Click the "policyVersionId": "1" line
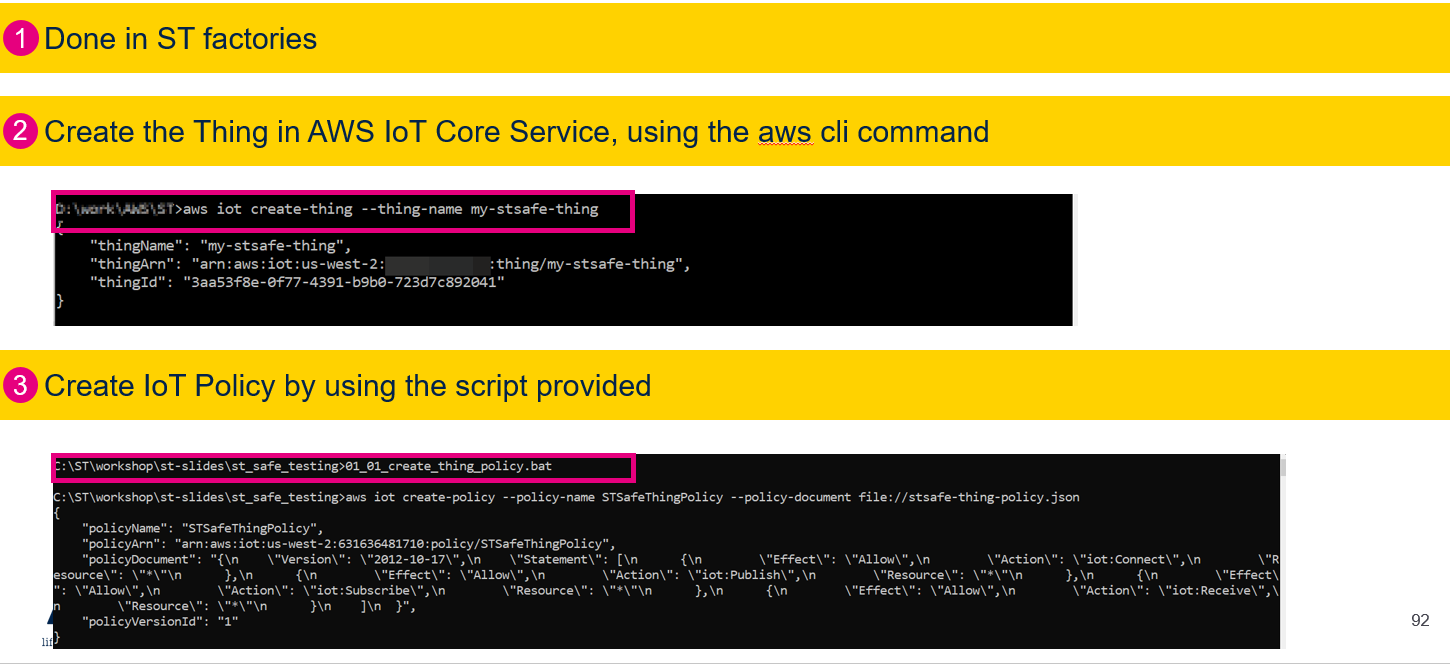 [161, 622]
